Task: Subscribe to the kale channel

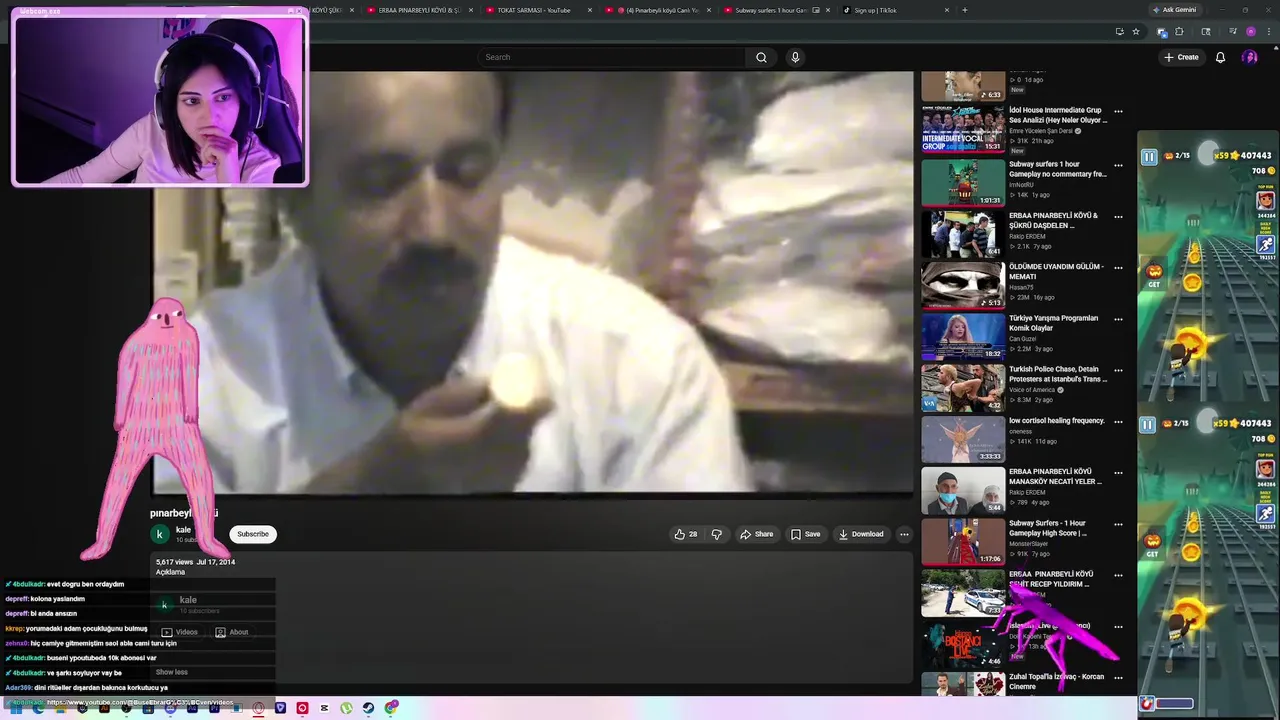Action: pos(253,534)
